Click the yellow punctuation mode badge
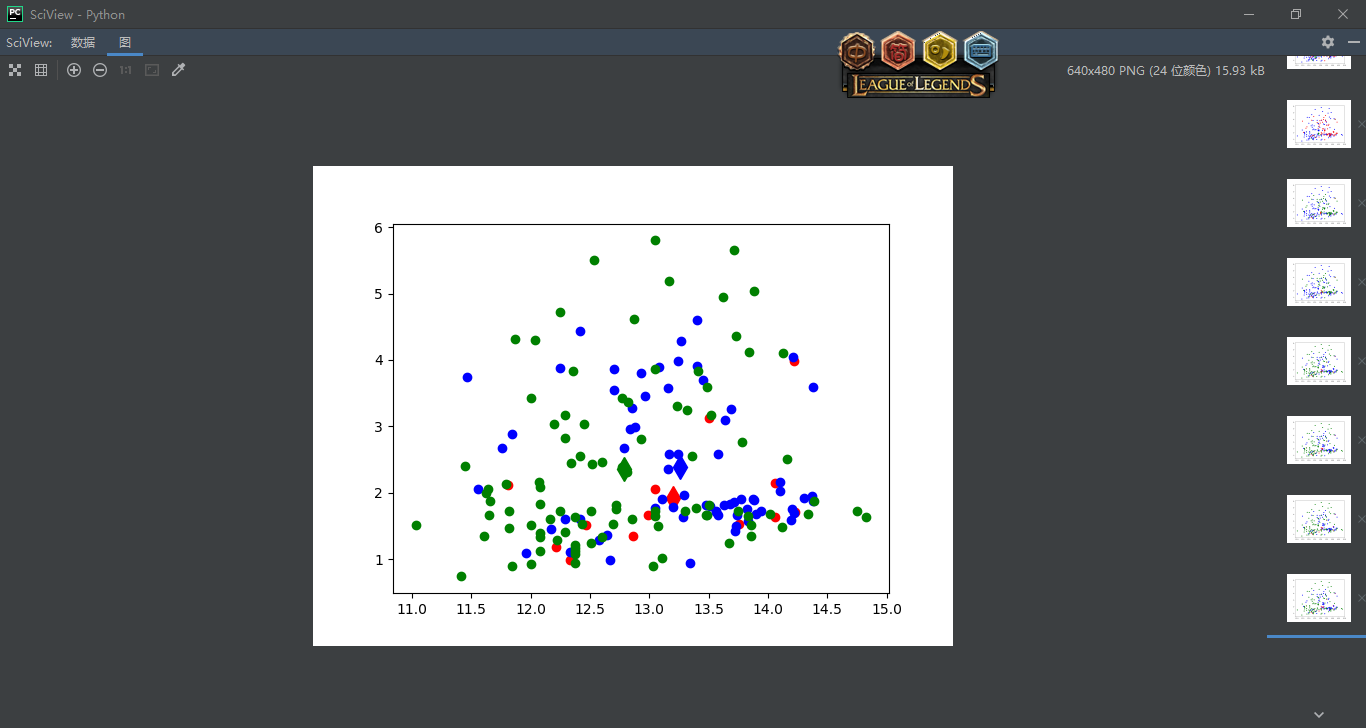Screen dimensions: 1366x728 (940, 50)
